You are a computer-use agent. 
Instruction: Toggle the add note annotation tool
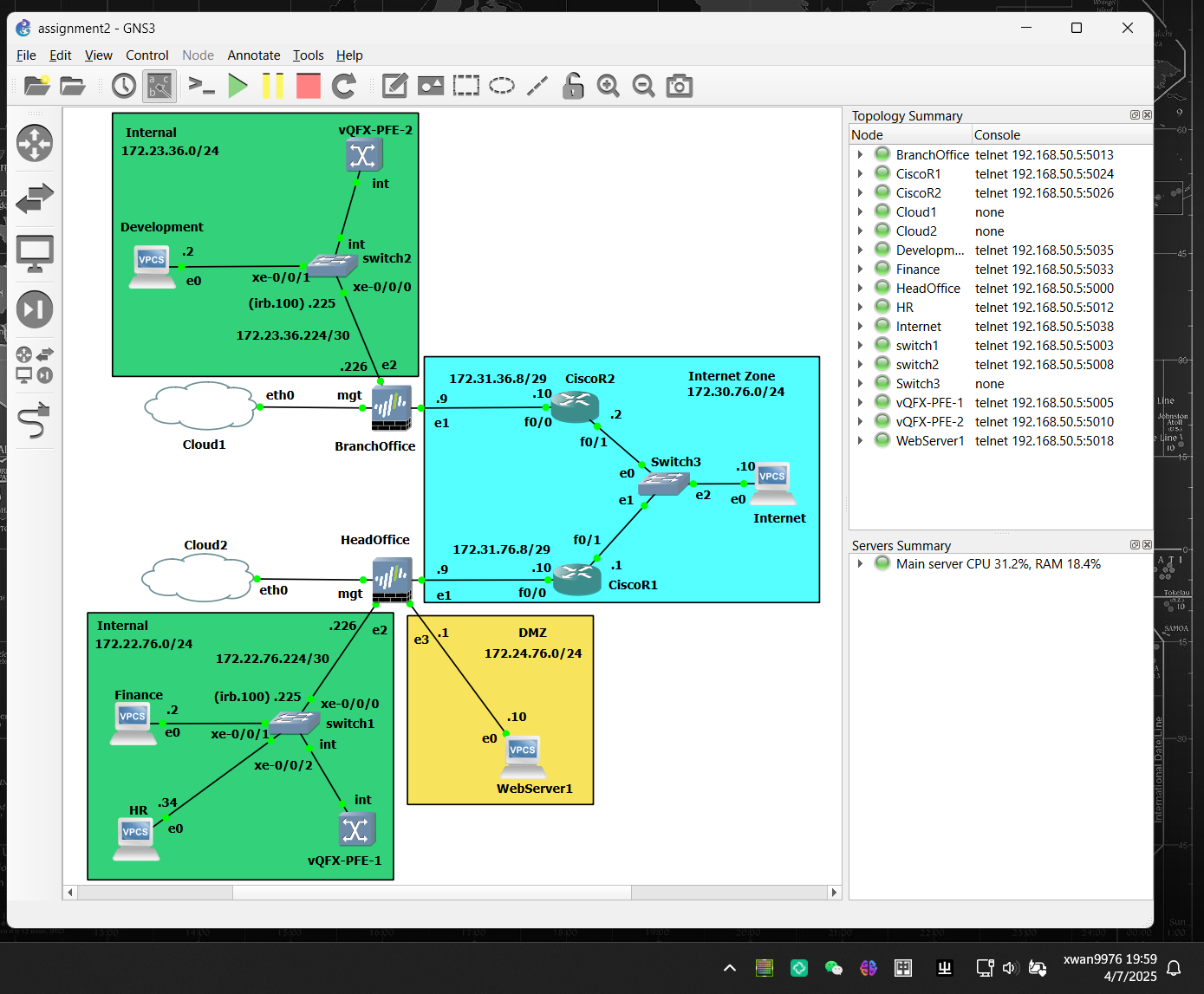[x=395, y=86]
